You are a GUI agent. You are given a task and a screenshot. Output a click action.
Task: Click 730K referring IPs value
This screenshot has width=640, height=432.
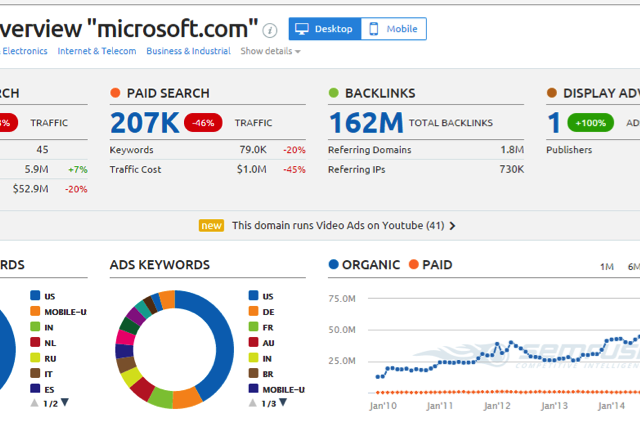point(511,169)
